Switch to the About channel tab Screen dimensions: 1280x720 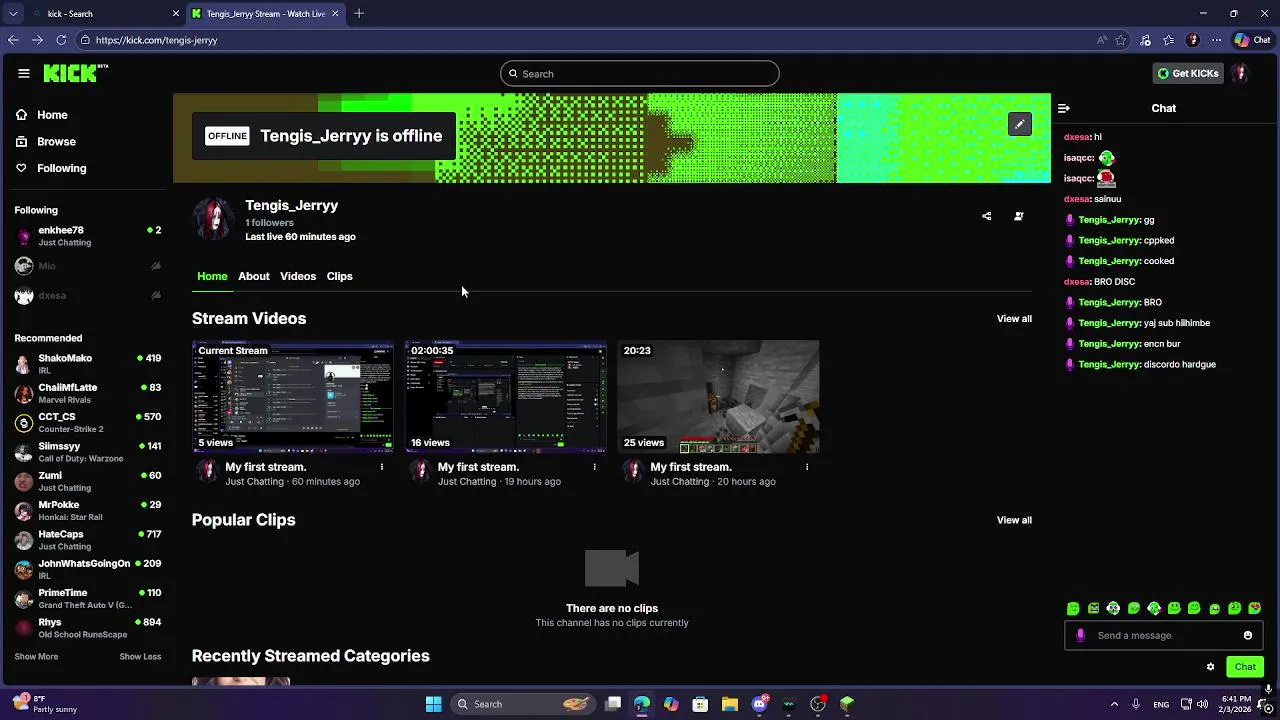point(254,276)
